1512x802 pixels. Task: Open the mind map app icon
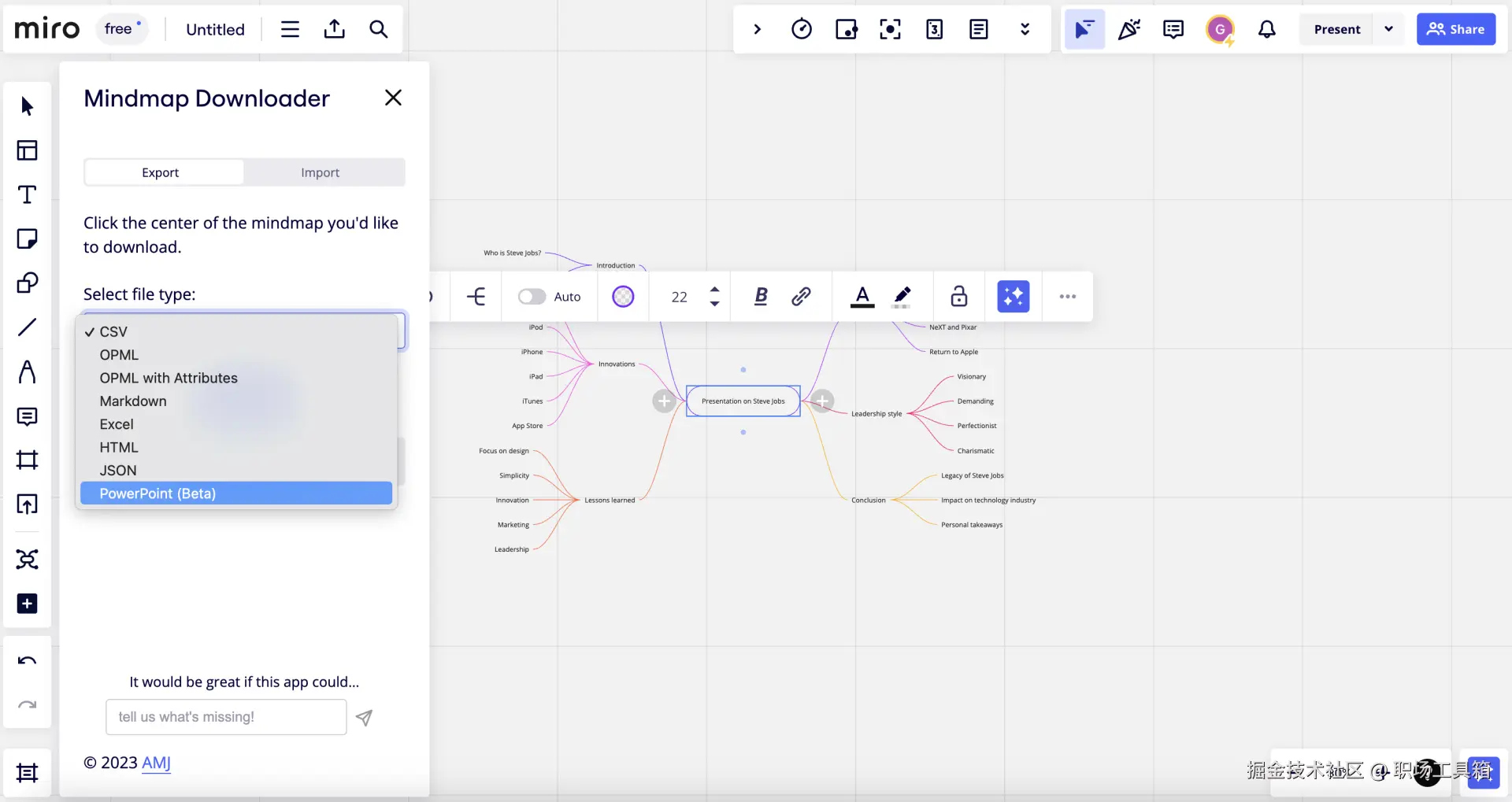28,560
